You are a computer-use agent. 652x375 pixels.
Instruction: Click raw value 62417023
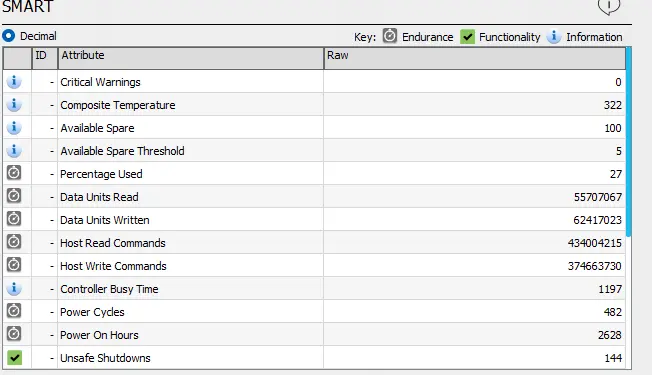(598, 220)
